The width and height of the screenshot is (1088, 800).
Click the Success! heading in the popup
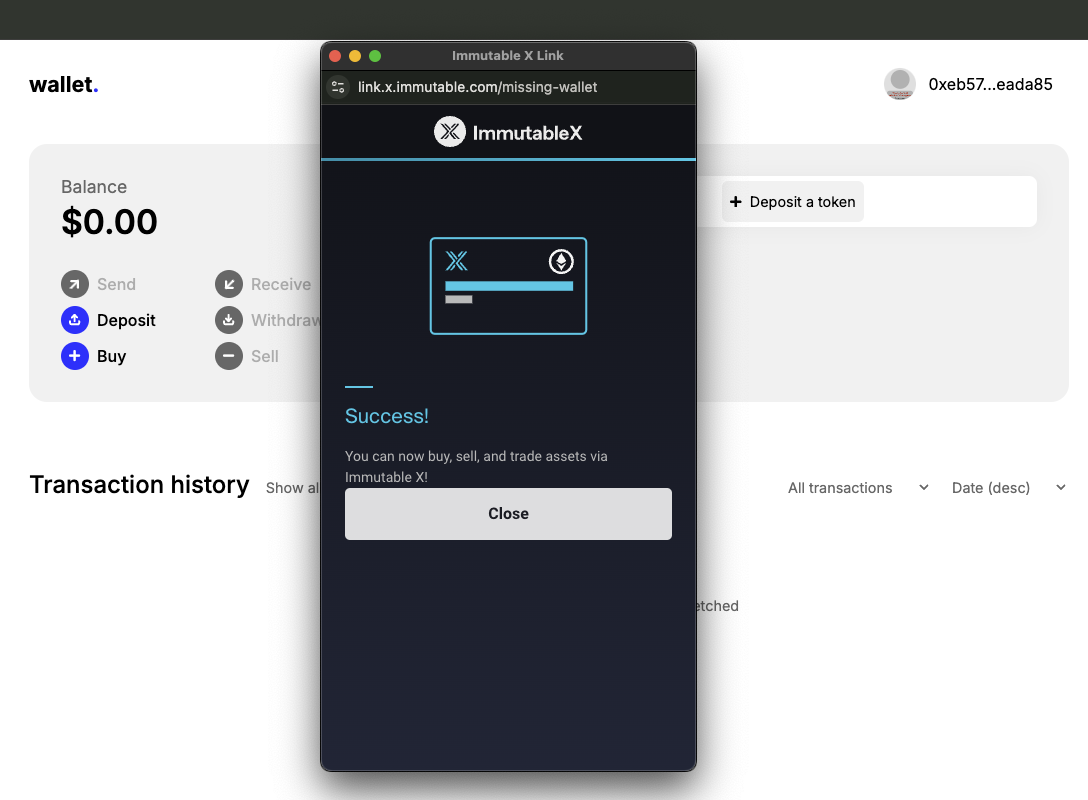point(386,416)
